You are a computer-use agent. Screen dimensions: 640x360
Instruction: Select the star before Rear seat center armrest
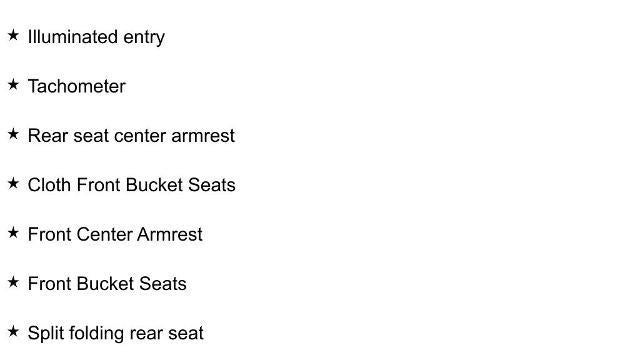[x=13, y=134]
